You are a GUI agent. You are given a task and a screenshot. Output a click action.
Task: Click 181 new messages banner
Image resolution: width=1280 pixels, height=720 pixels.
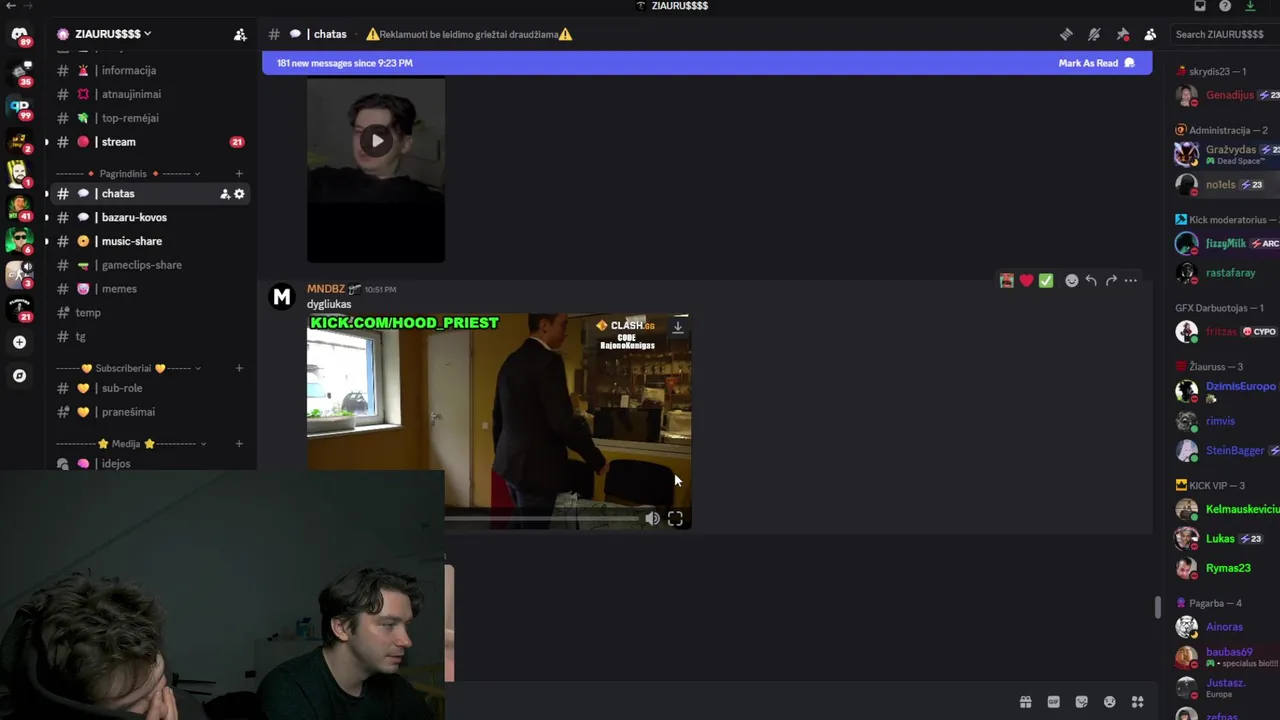pos(707,63)
